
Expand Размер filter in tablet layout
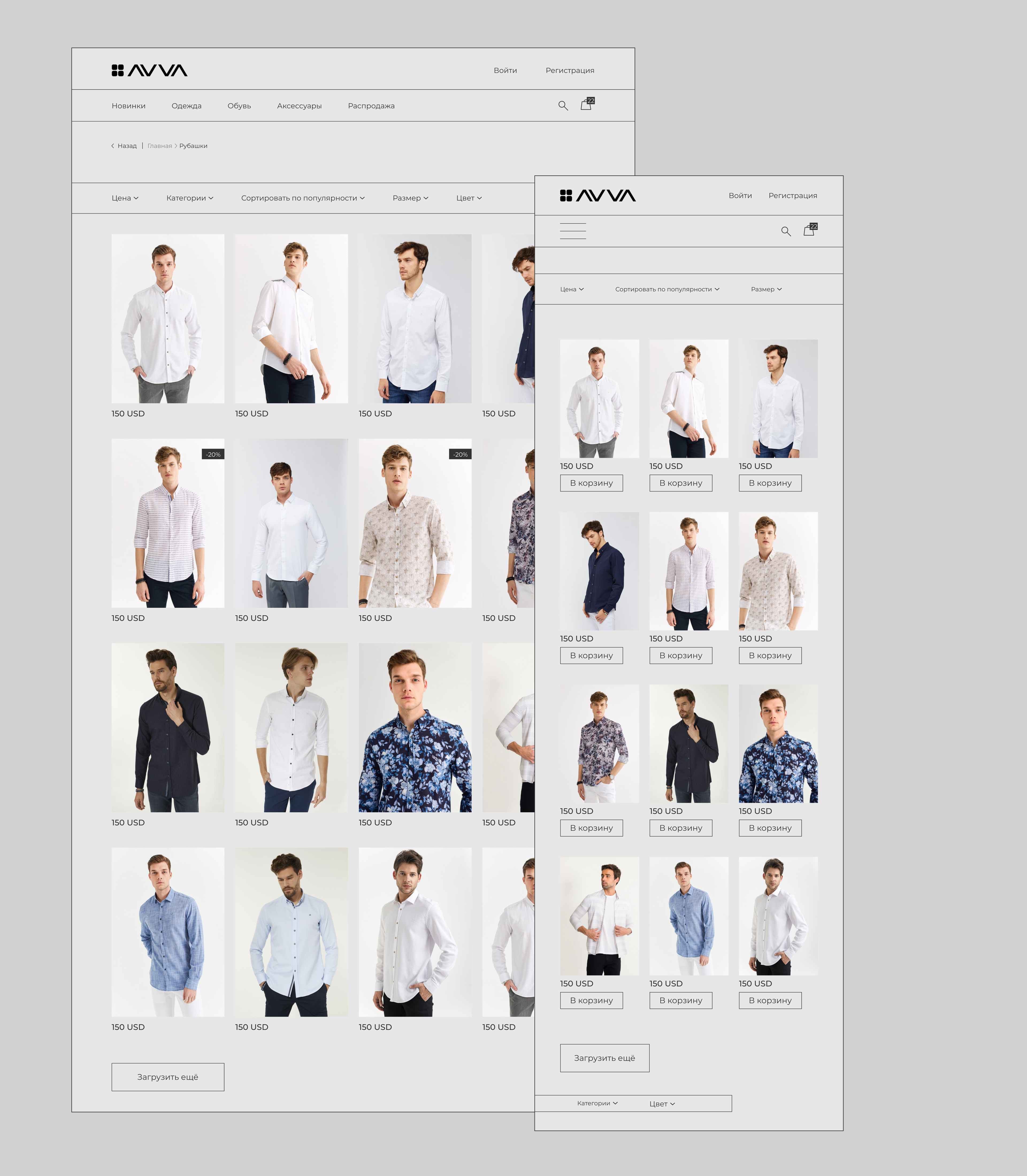(x=766, y=289)
